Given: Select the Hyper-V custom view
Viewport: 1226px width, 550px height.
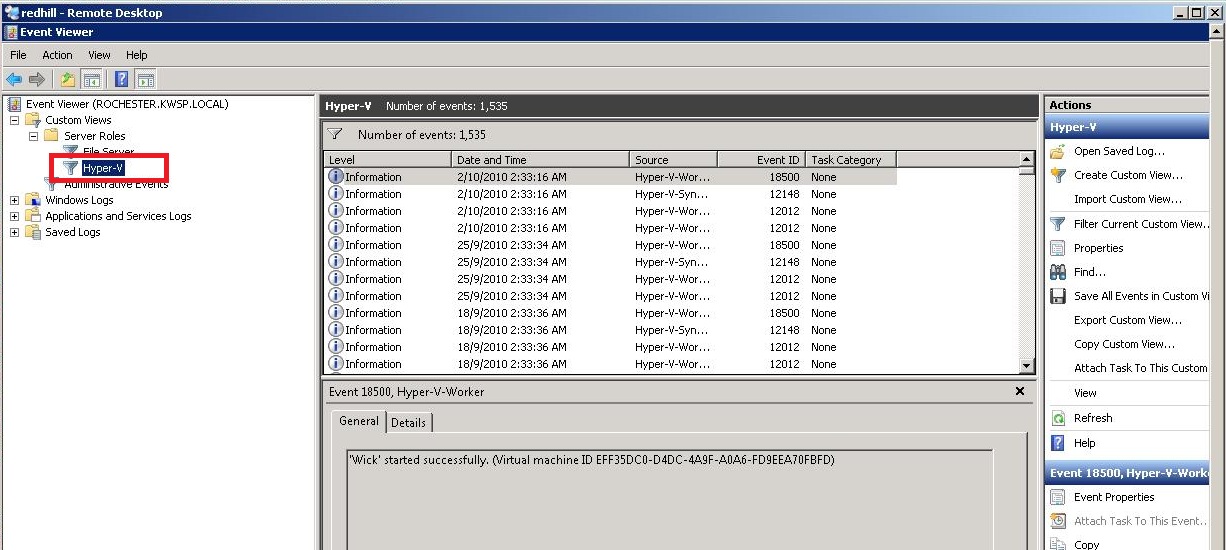Looking at the screenshot, I should point(103,168).
